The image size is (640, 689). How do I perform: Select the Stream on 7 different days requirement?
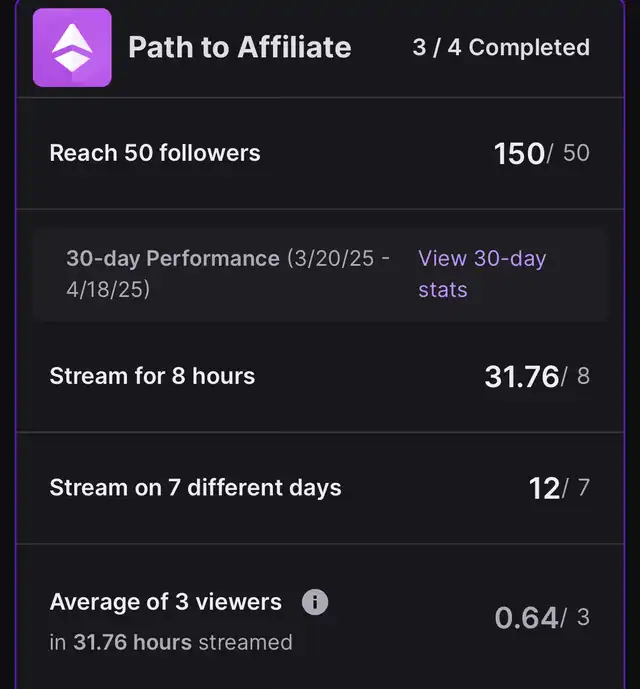[x=195, y=488]
